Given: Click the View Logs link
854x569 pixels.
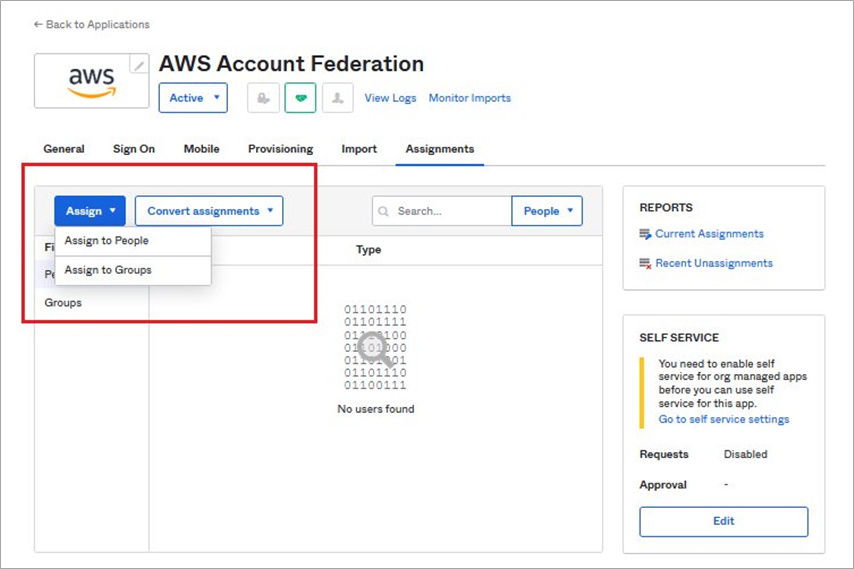Looking at the screenshot, I should (391, 98).
